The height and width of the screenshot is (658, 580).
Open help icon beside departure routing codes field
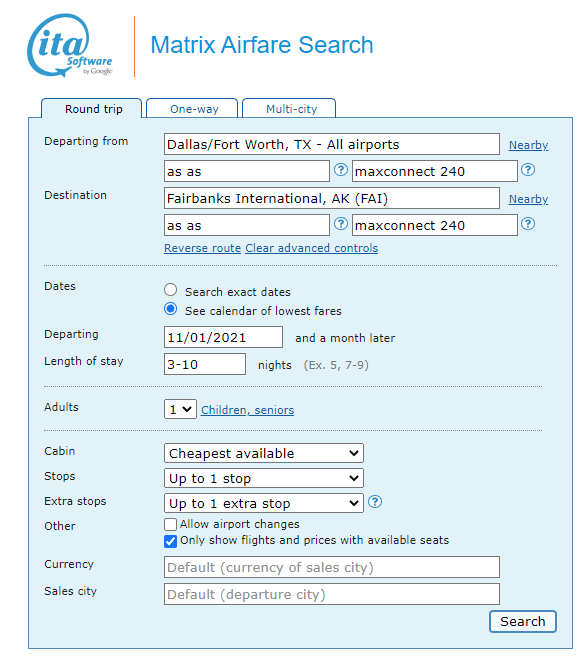pyautogui.click(x=340, y=170)
